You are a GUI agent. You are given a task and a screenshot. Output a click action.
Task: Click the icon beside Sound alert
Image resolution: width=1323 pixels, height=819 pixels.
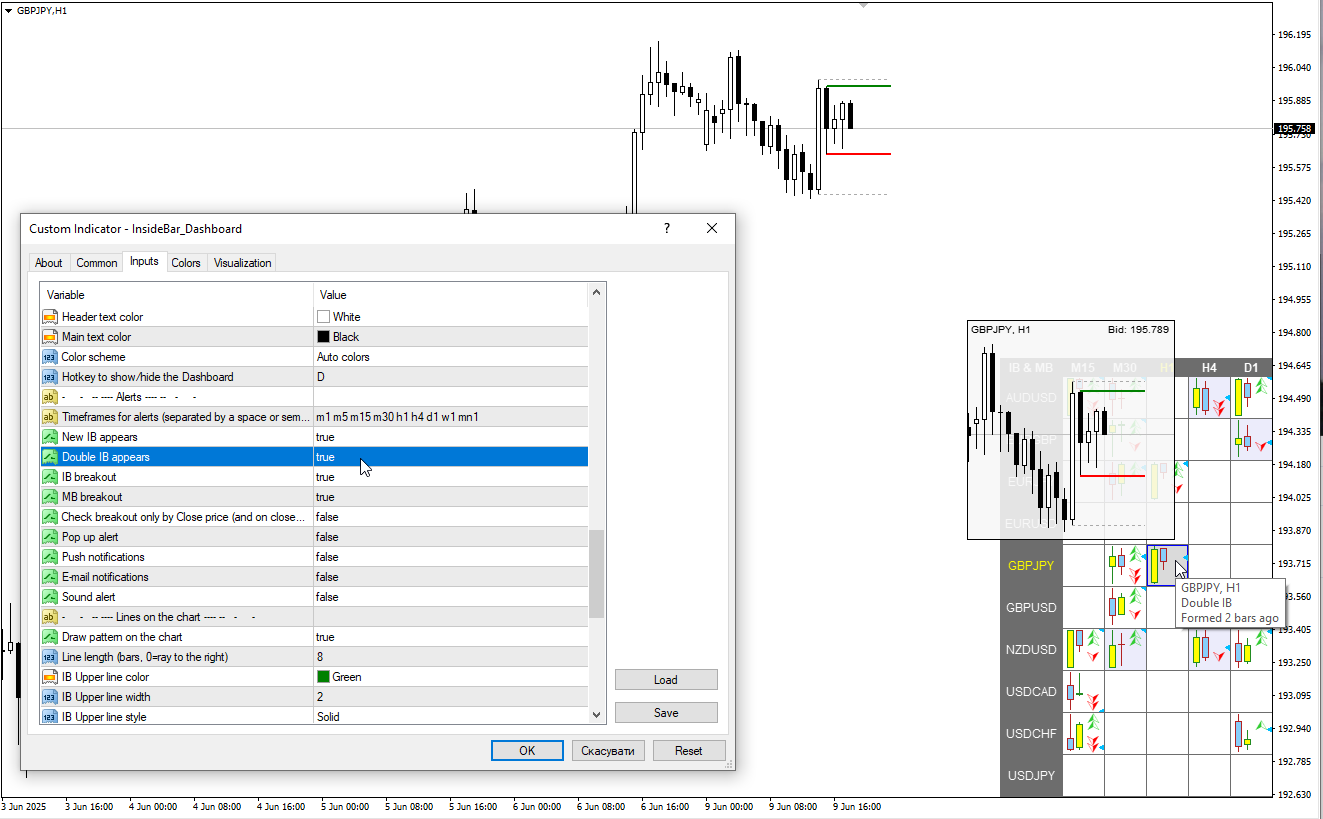point(50,597)
